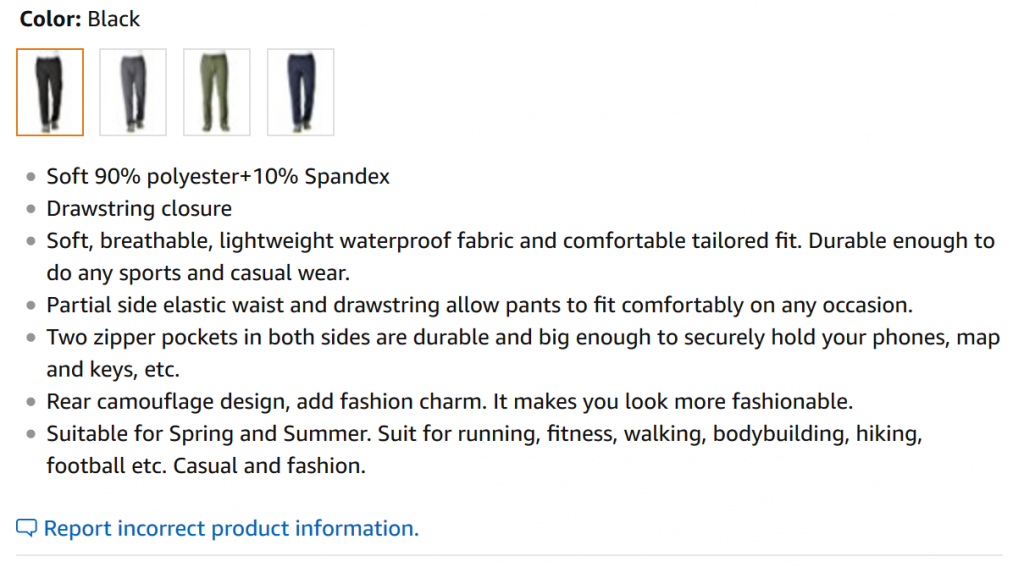Click the "football etc. Casual and fashion." line
This screenshot has height=567, width=1024.
[206, 466]
